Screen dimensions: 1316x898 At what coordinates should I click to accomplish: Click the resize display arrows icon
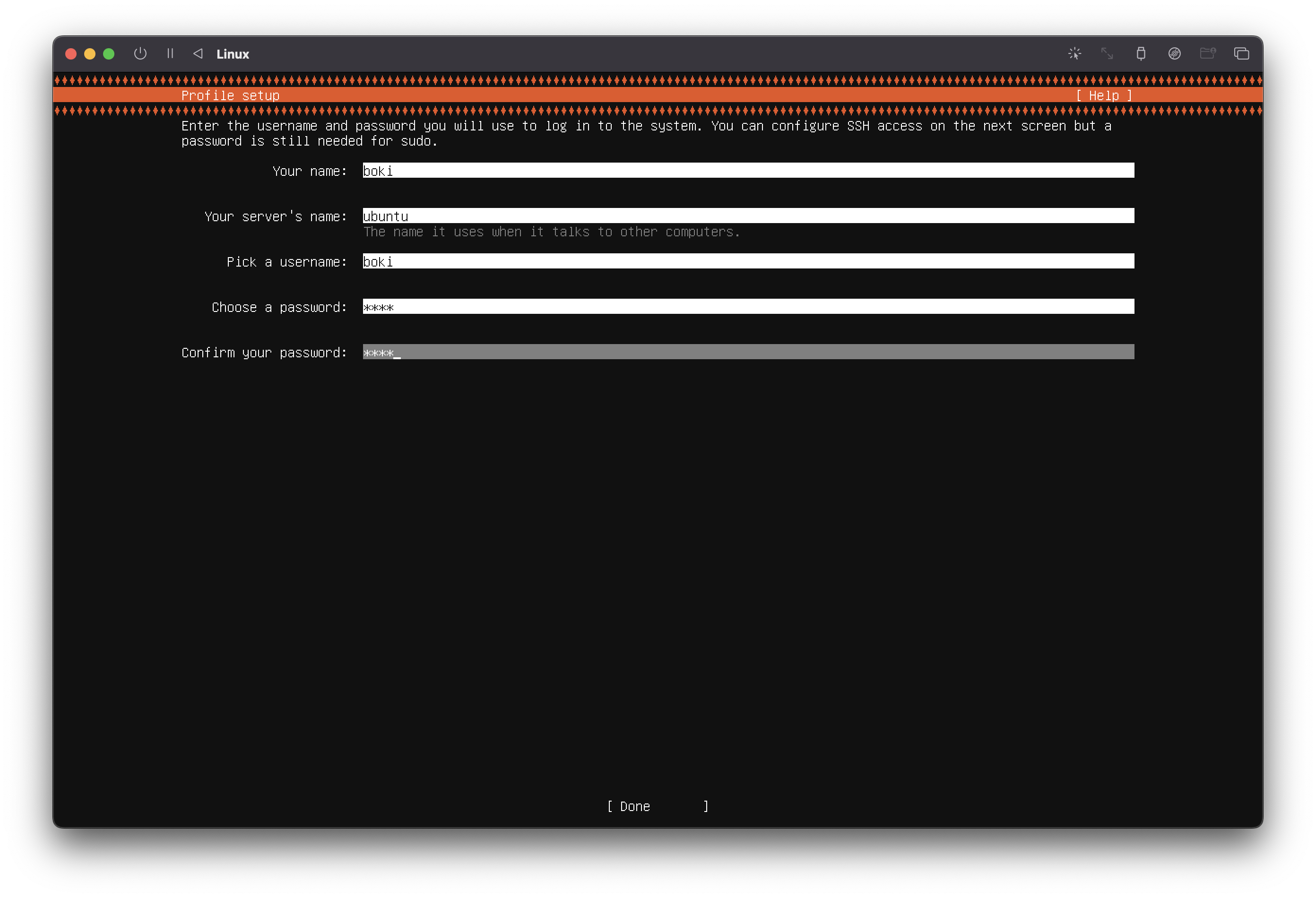click(x=1107, y=54)
